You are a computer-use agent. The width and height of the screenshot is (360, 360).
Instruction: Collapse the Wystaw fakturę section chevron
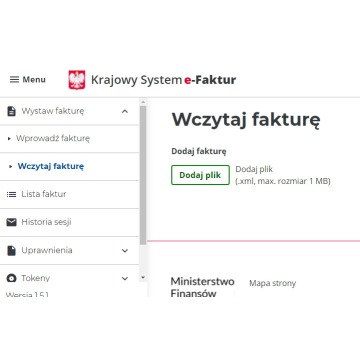[x=125, y=111]
